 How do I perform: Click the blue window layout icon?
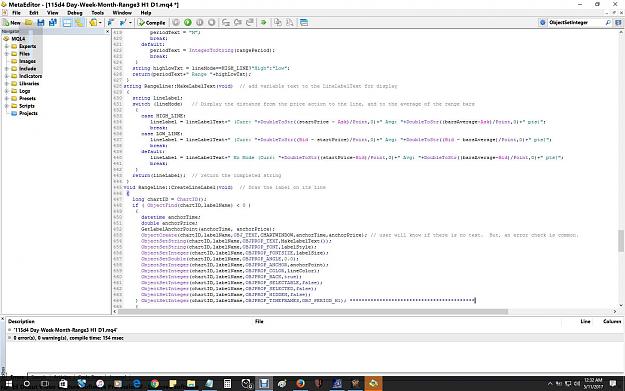point(304,23)
